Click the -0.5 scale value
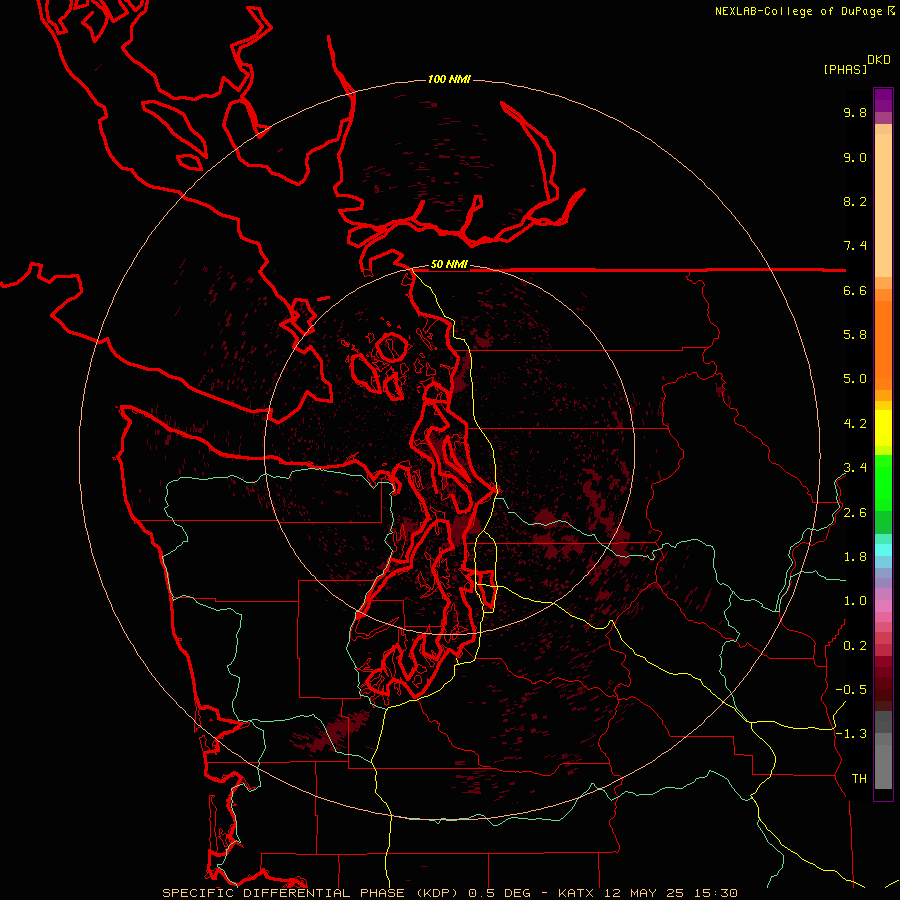900x900 pixels. click(x=851, y=690)
